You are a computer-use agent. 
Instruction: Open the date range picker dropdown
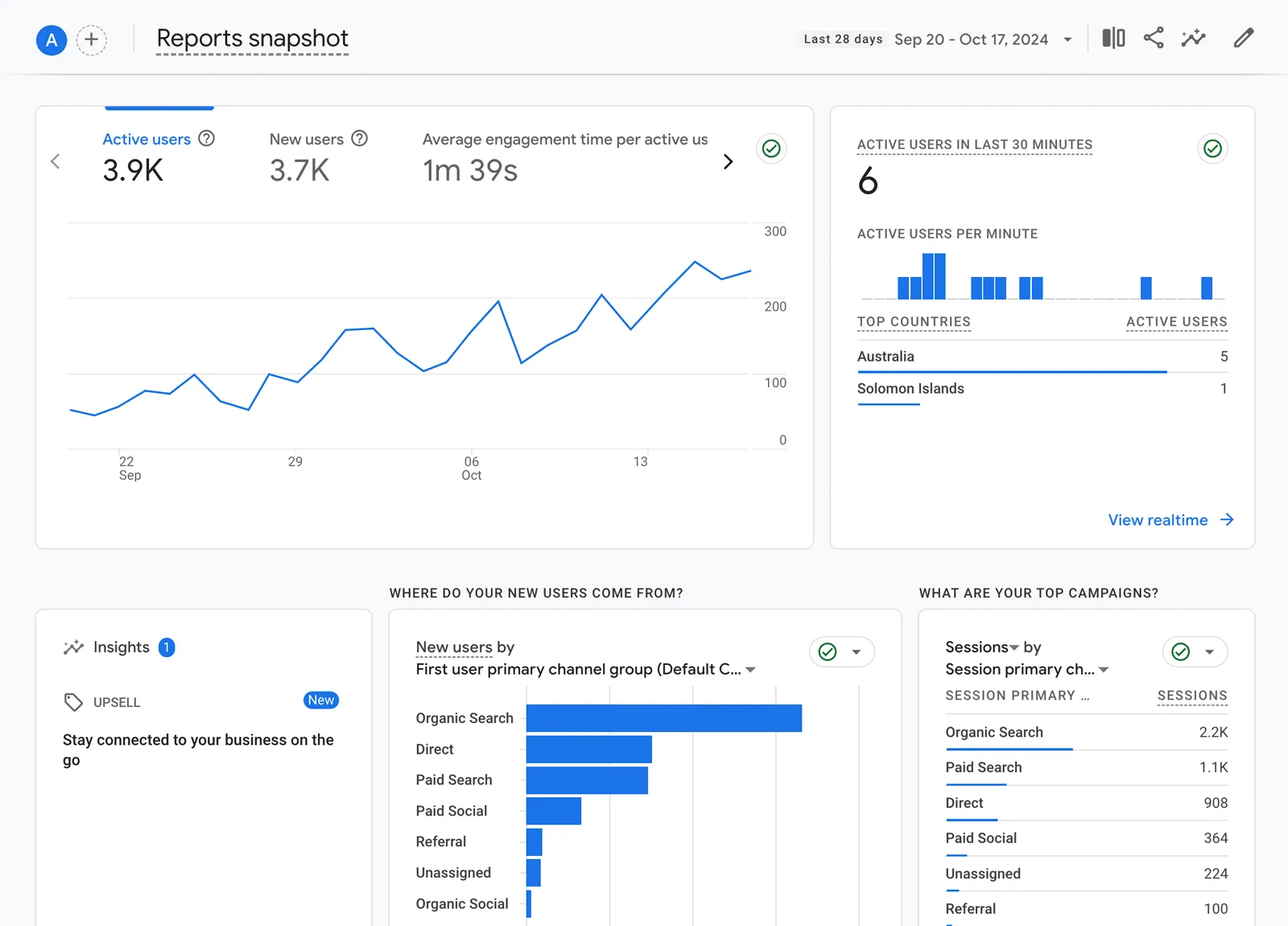(x=1067, y=39)
